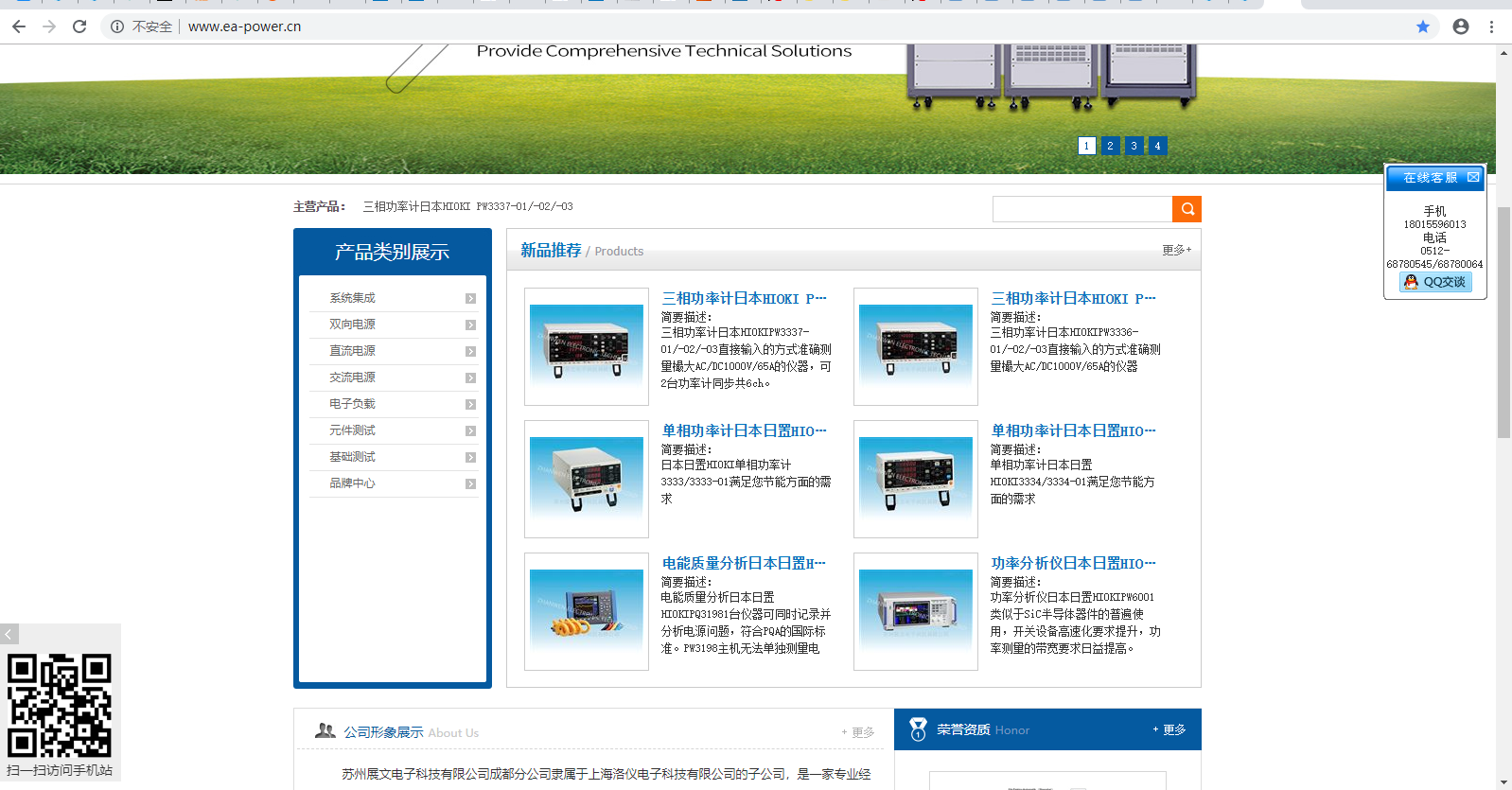
Task: Click the 公司形象展示 people icon
Action: point(325,730)
